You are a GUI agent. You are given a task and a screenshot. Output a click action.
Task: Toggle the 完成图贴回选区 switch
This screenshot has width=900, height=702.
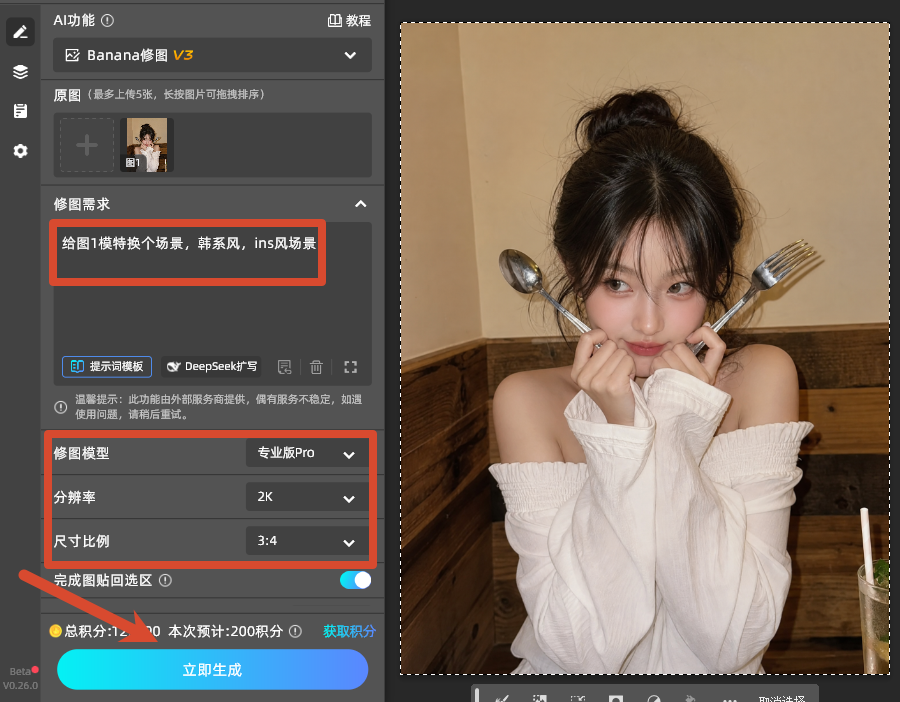(x=355, y=580)
